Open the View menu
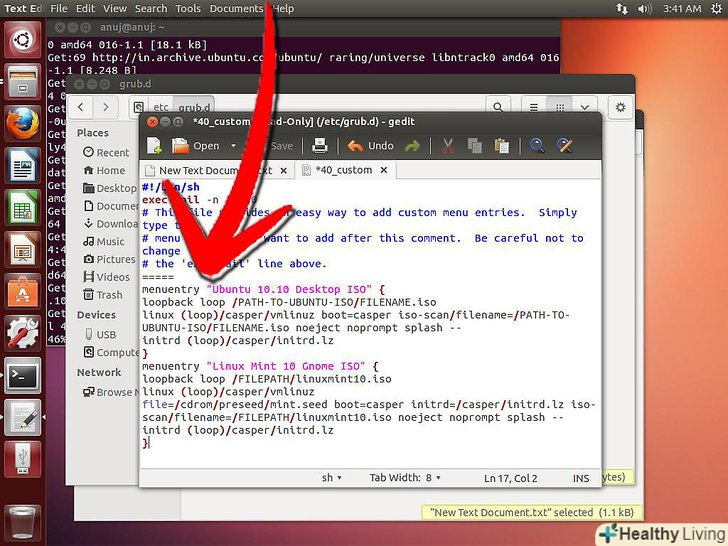This screenshot has height=546, width=728. coord(115,8)
